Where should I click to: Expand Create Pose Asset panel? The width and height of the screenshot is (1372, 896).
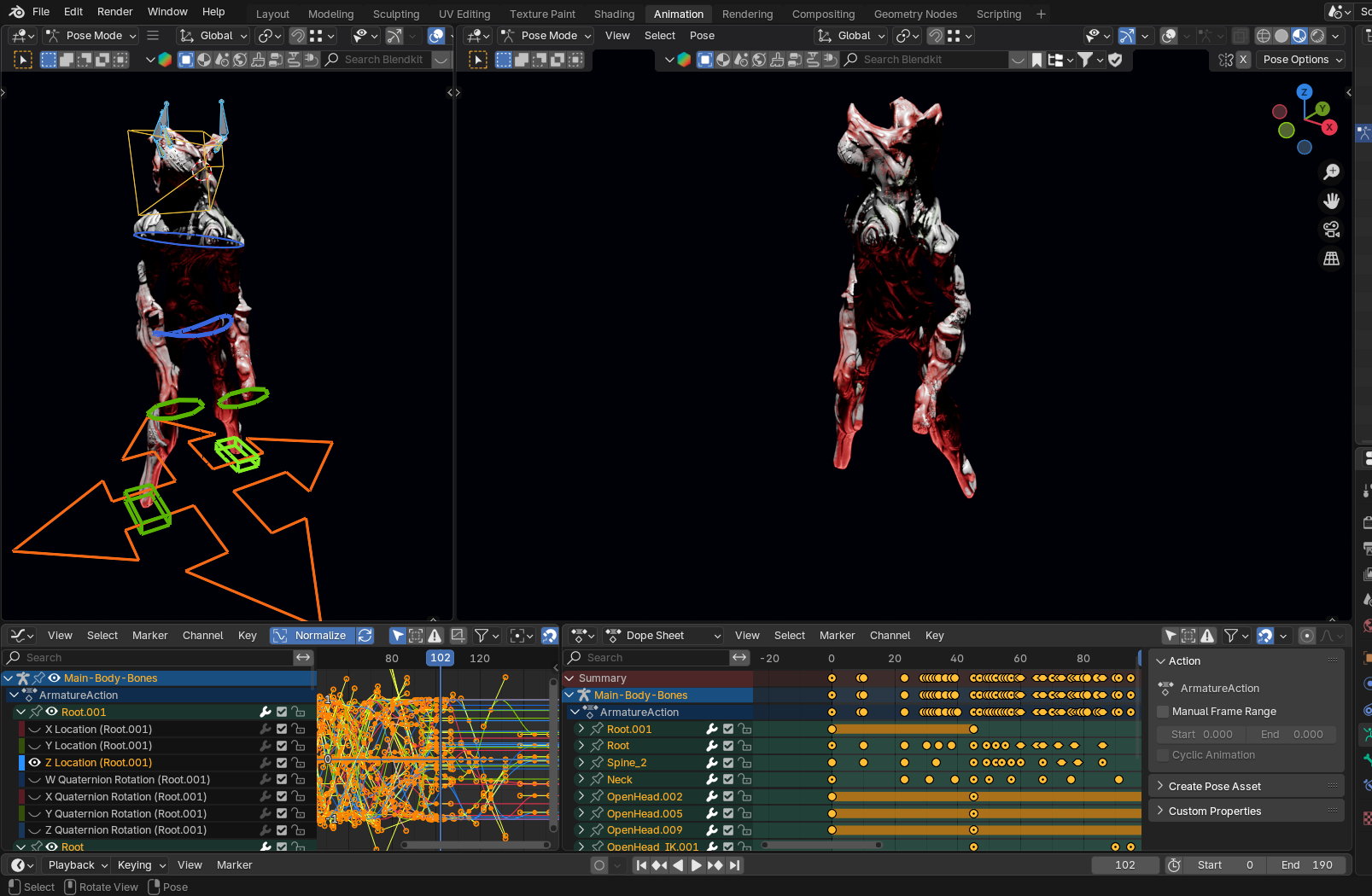click(1246, 787)
